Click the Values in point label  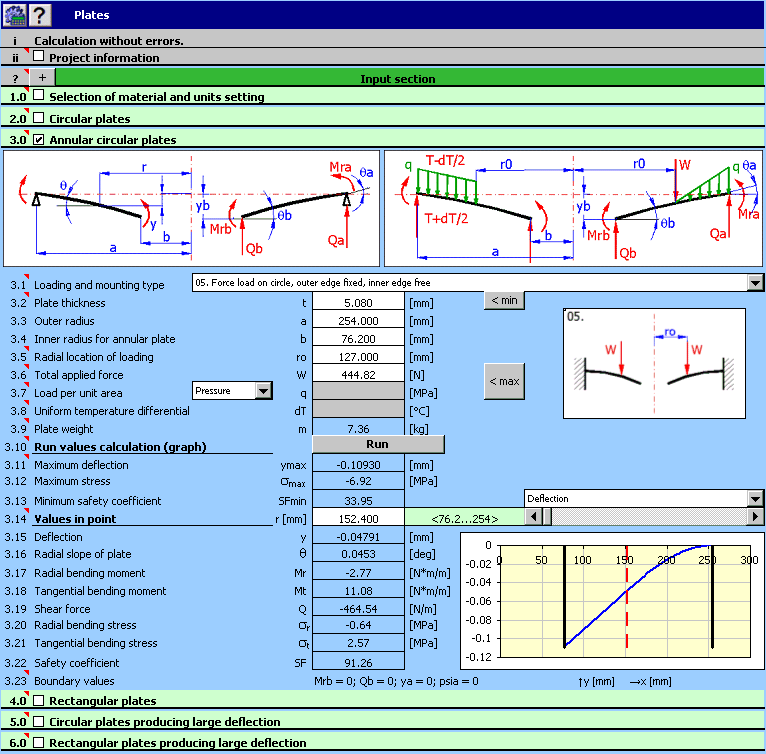pyautogui.click(x=75, y=518)
